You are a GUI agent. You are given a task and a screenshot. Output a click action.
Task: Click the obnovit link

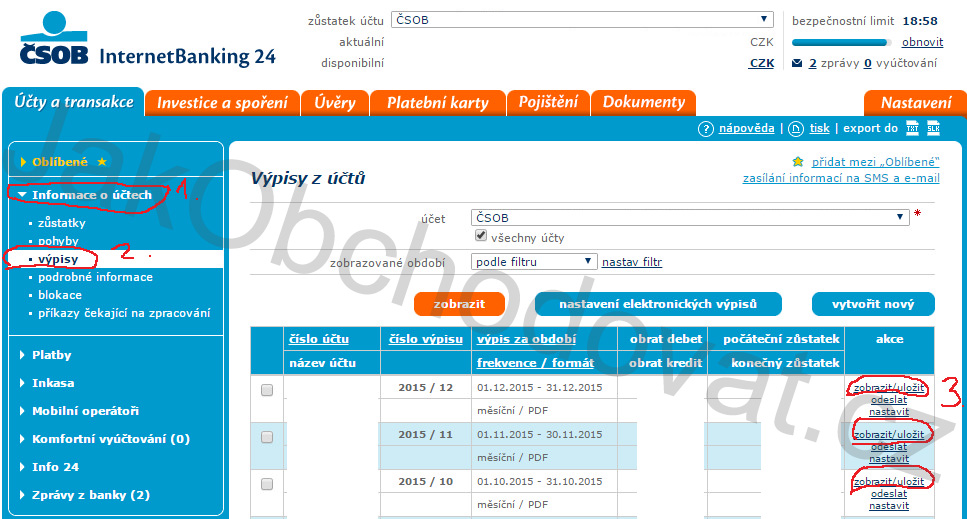pyautogui.click(x=923, y=42)
